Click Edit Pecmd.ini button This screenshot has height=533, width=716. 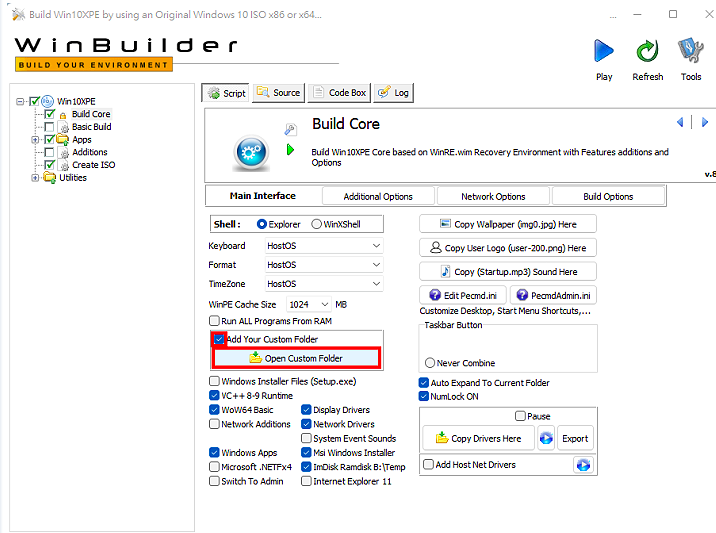(x=463, y=296)
